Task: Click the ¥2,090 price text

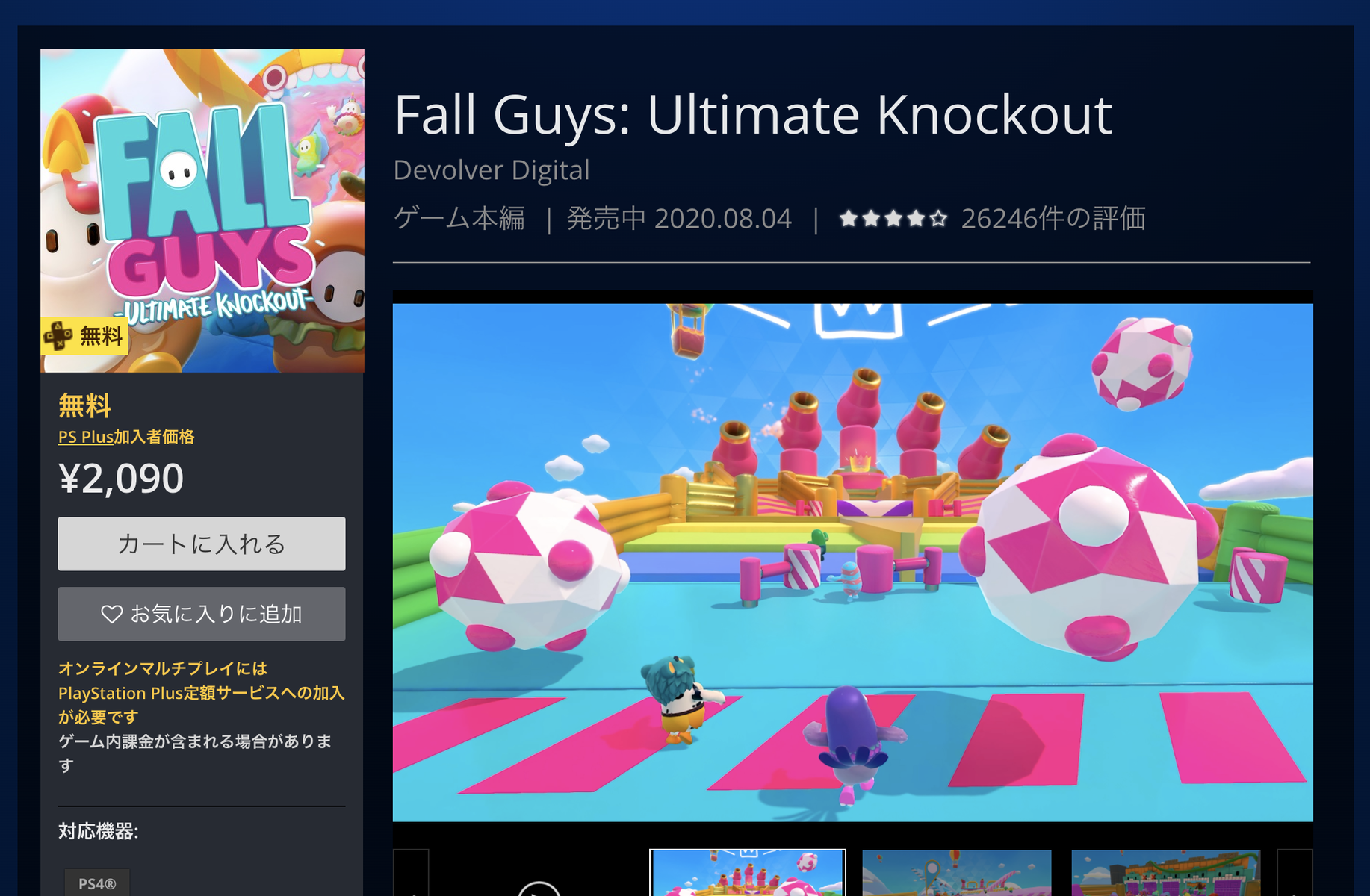Action: click(121, 479)
